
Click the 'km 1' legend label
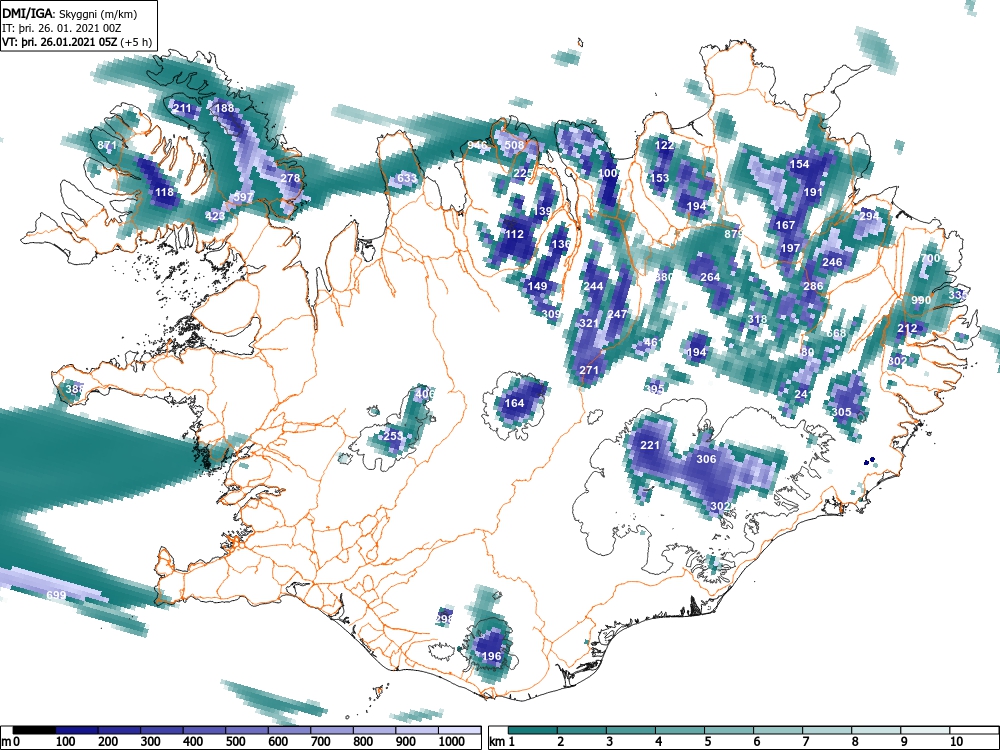click(503, 742)
